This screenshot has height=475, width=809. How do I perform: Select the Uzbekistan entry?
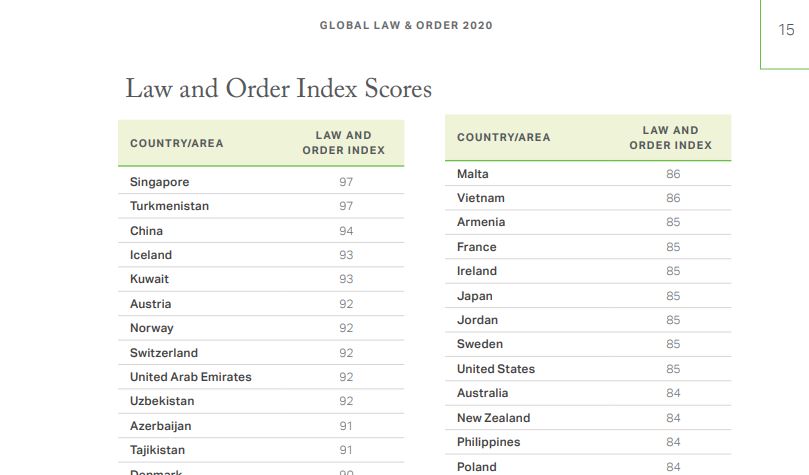coord(162,401)
